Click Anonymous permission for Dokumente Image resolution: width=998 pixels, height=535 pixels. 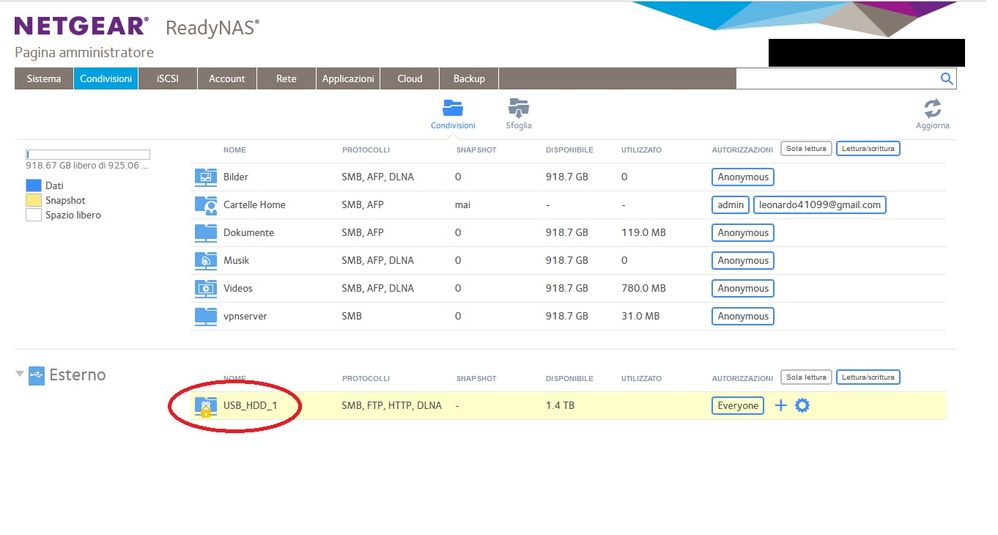pyautogui.click(x=743, y=233)
